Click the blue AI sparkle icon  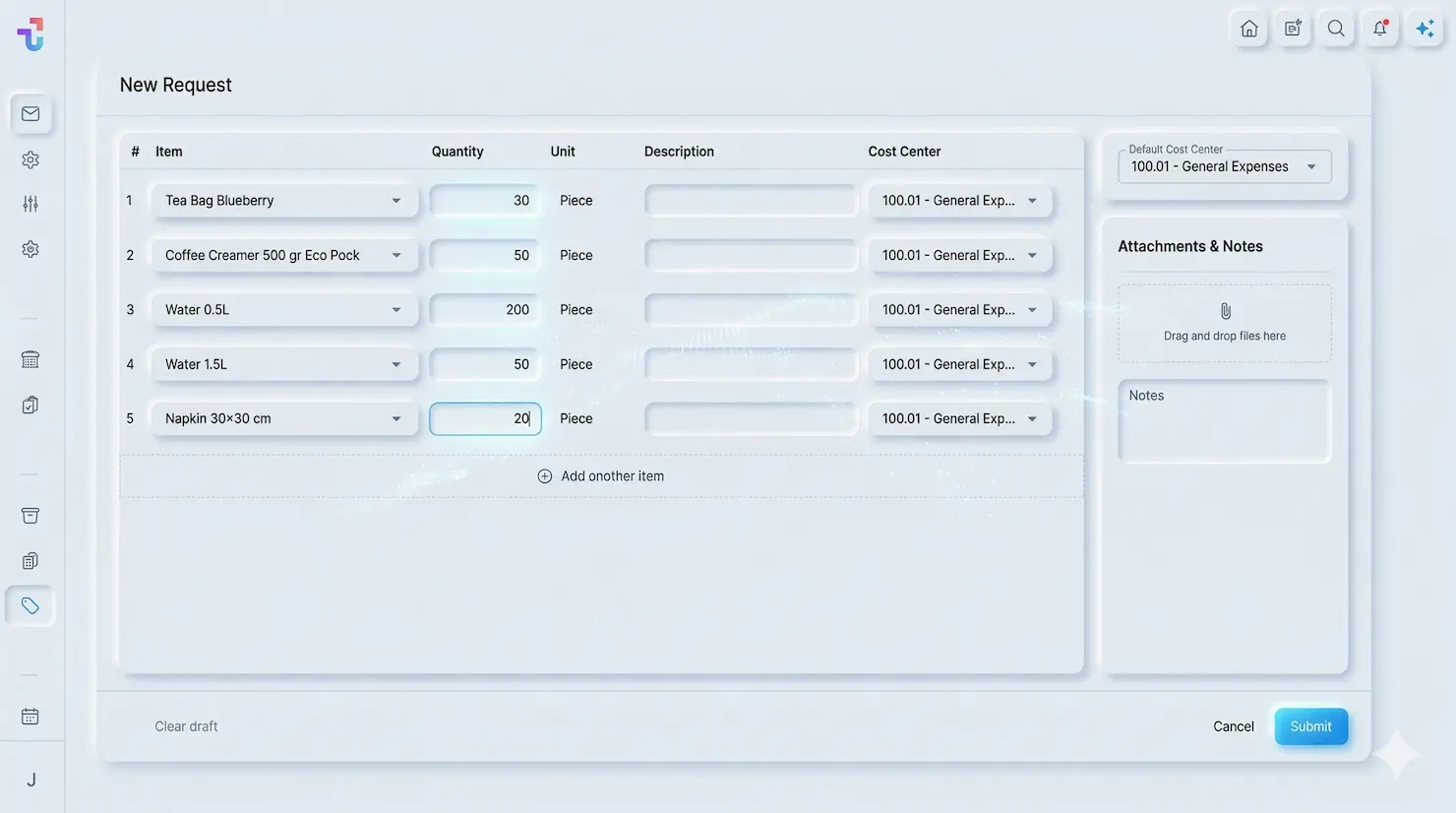1425,29
